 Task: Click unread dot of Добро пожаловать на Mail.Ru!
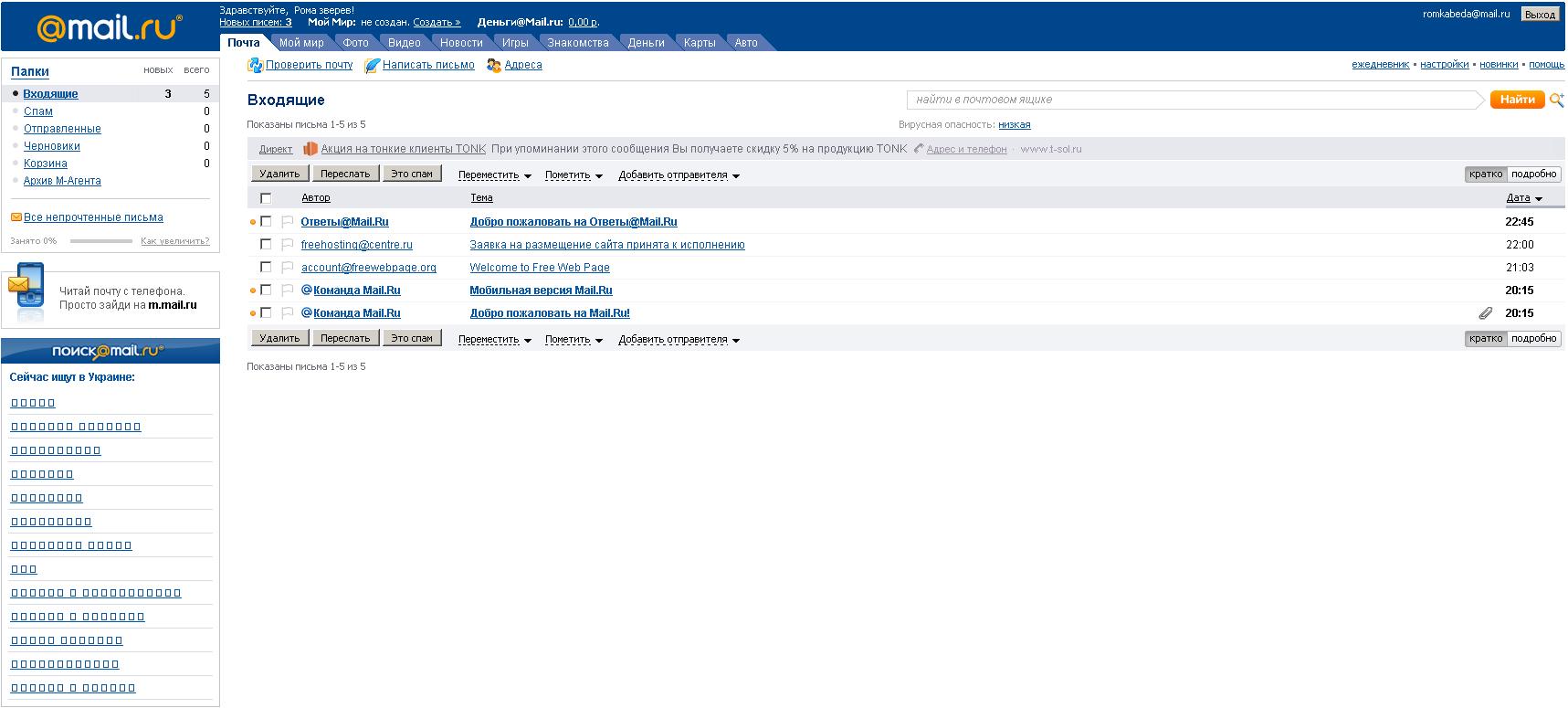pyautogui.click(x=253, y=313)
